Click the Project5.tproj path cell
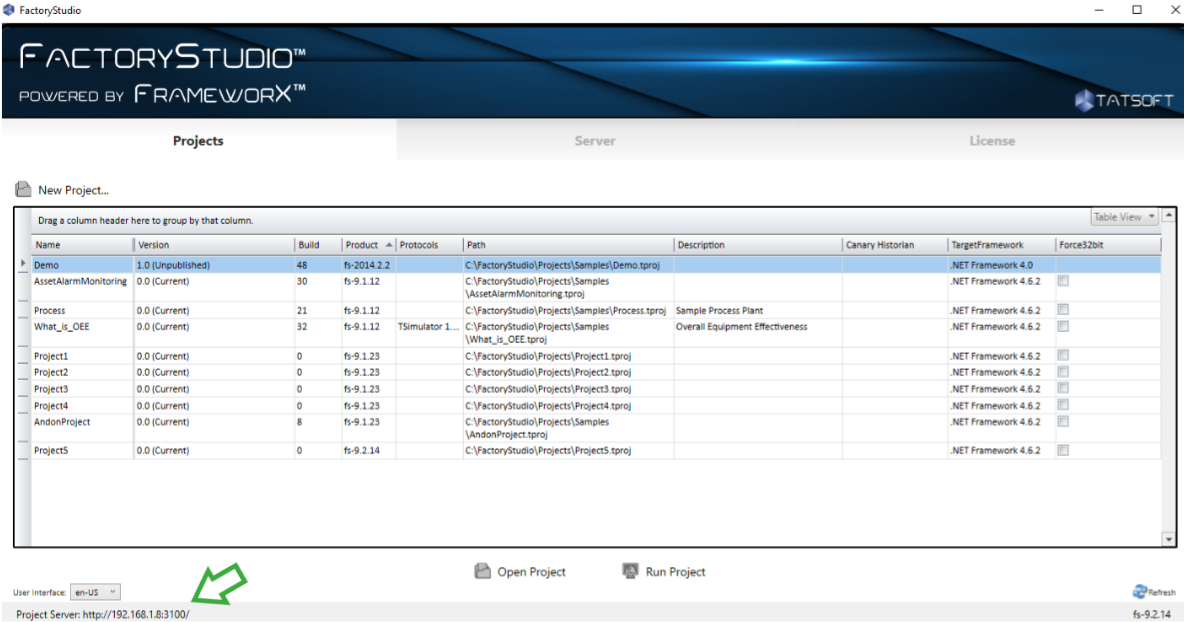 (x=569, y=451)
